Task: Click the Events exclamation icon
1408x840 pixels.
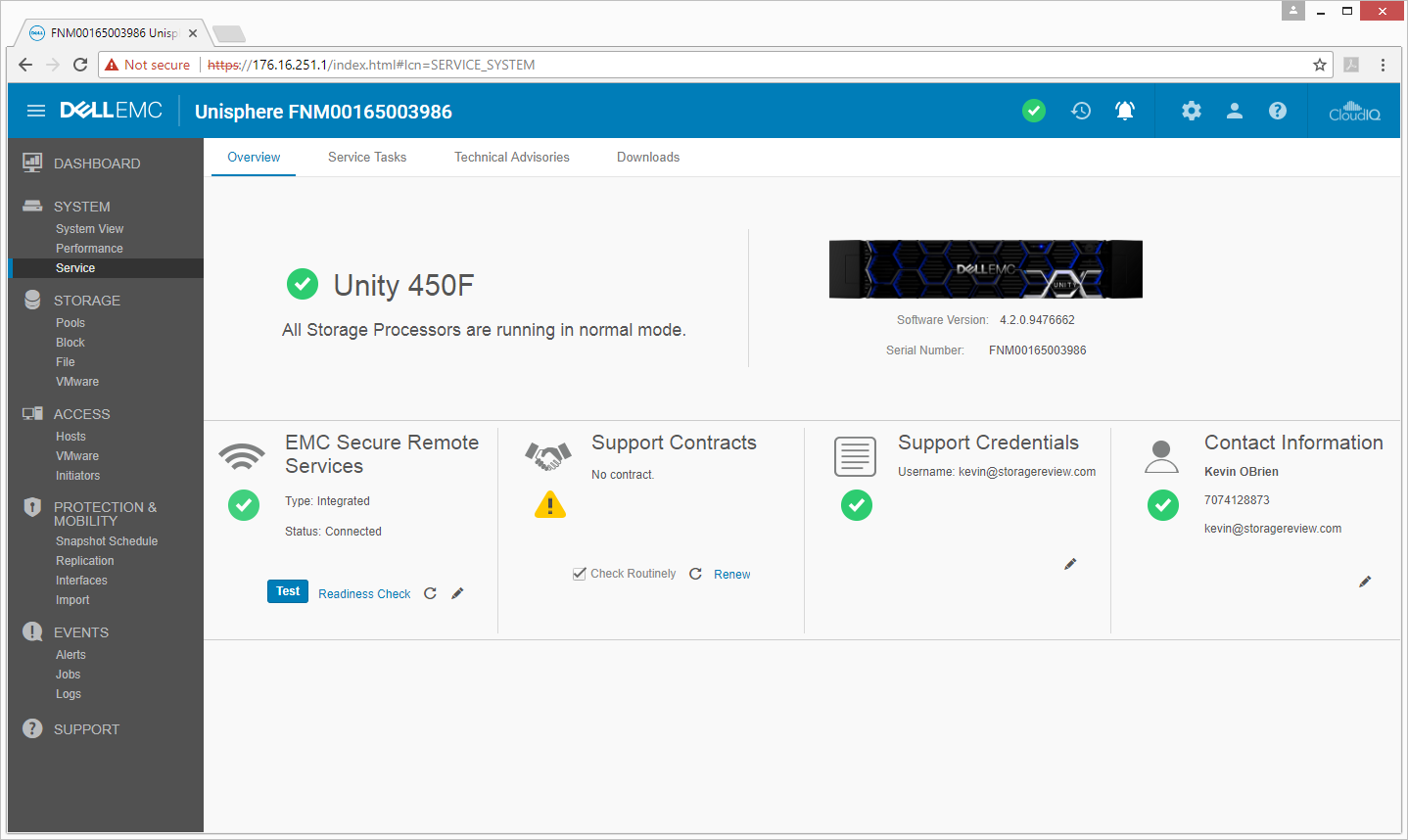Action: [32, 631]
